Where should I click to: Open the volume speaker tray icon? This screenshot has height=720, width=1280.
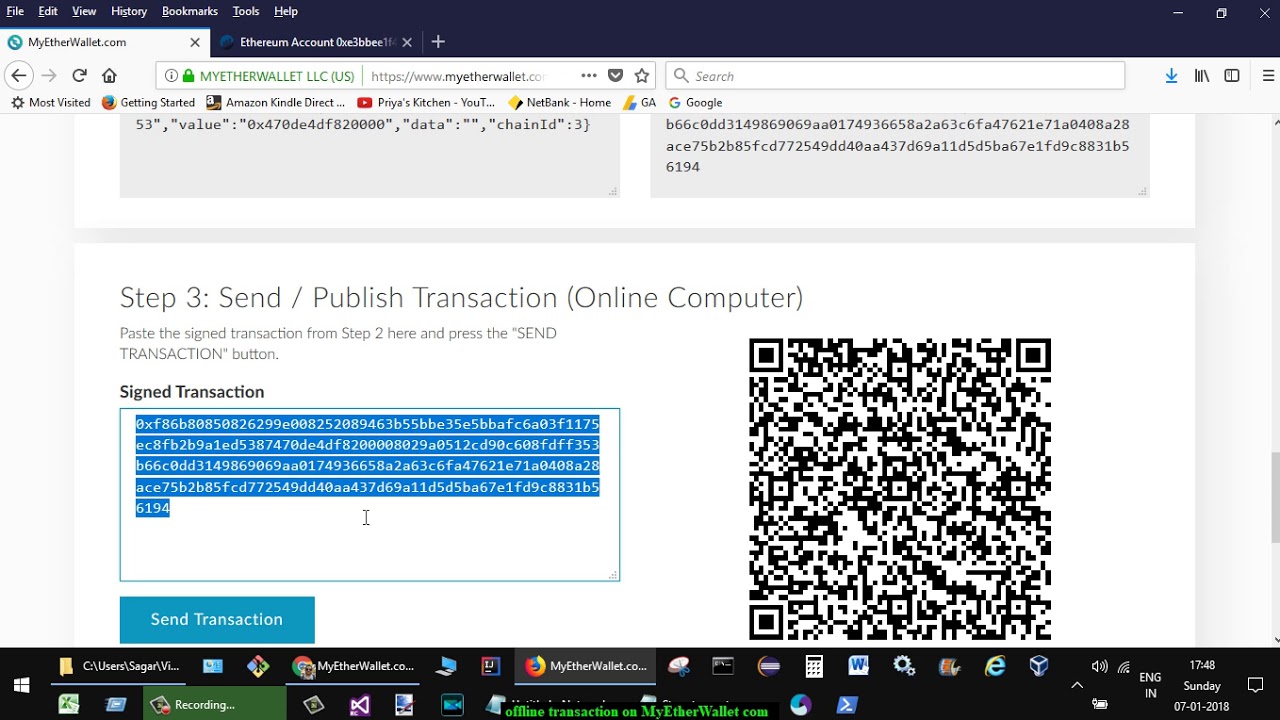pos(1100,667)
